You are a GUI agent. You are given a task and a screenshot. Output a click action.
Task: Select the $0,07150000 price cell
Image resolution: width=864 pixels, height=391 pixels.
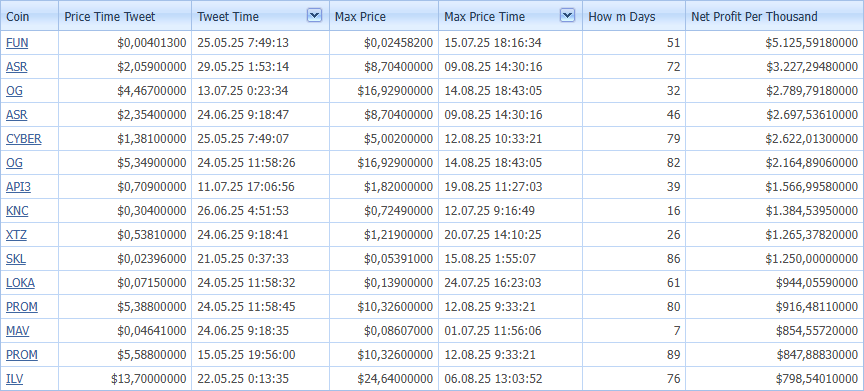coord(125,283)
